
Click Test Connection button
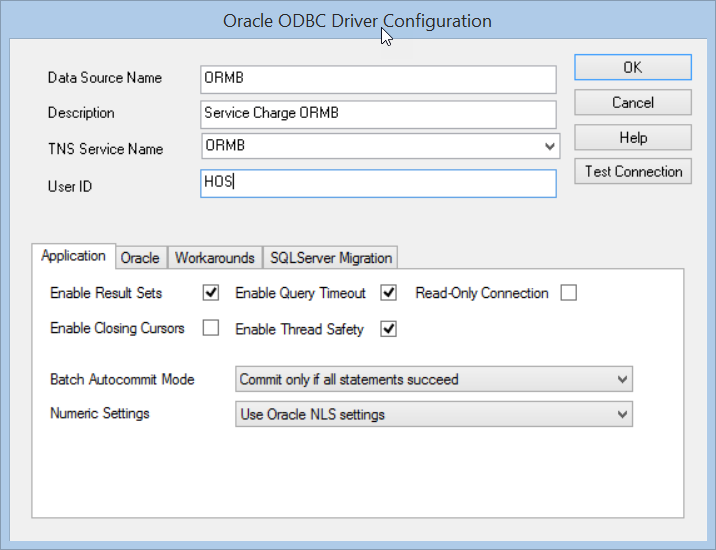(x=632, y=171)
